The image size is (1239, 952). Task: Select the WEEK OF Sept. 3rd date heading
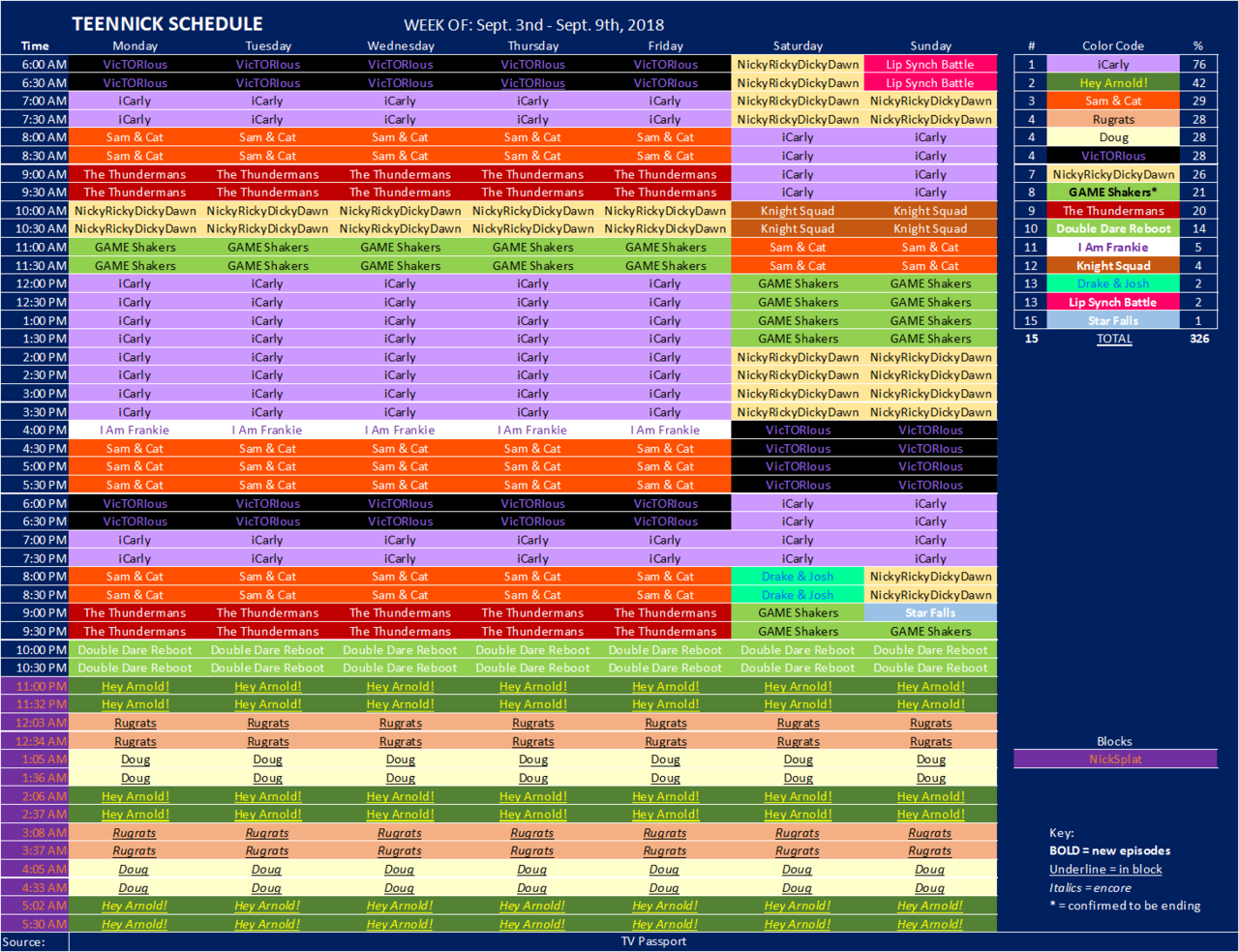(x=533, y=25)
